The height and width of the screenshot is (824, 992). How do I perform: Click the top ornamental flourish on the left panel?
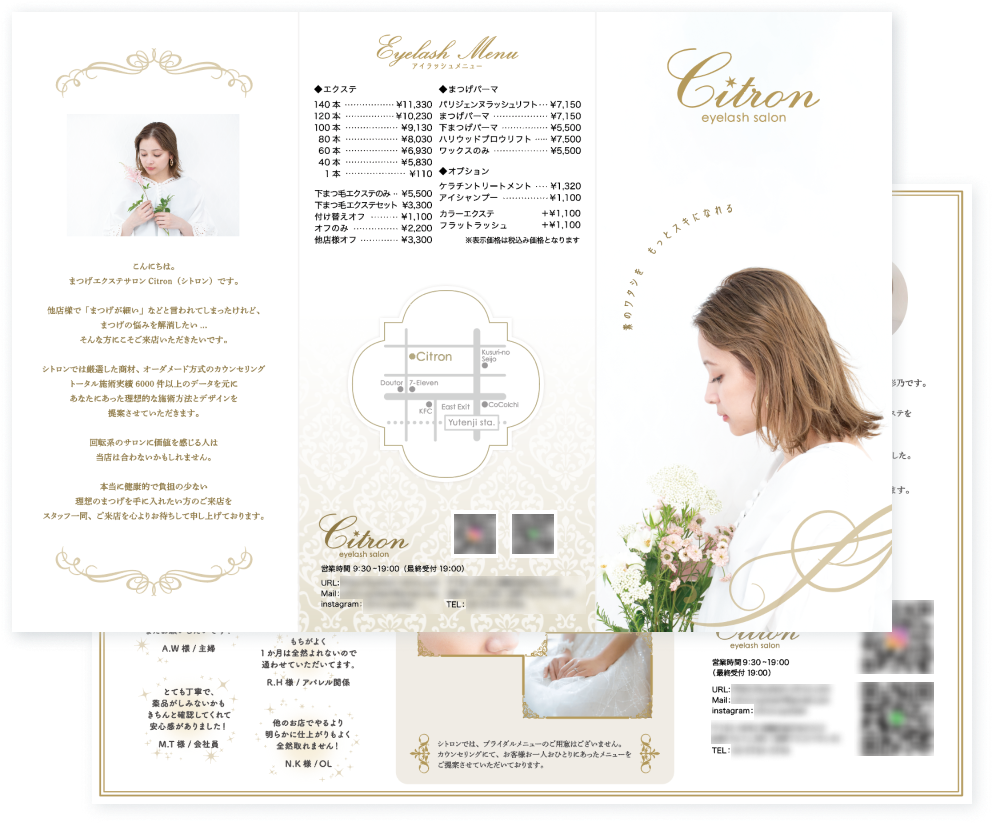pos(153,76)
